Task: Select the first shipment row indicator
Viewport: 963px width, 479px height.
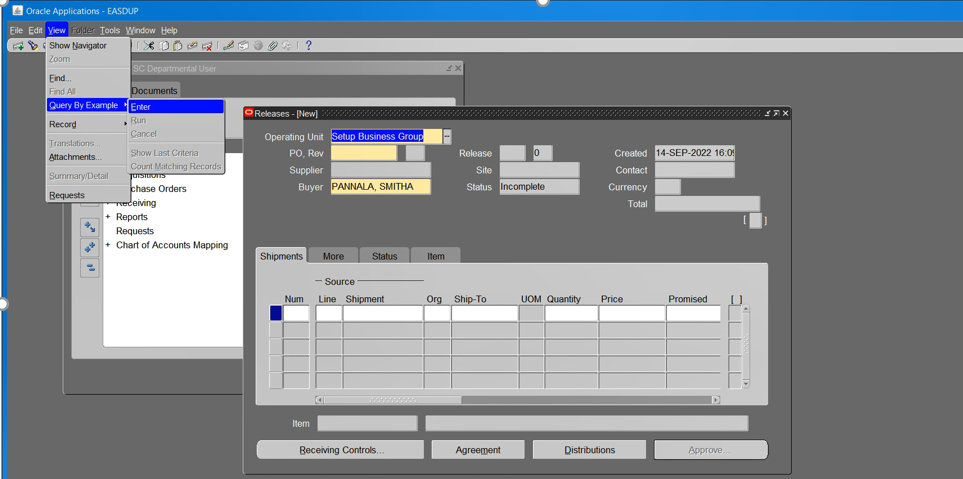Action: tap(276, 313)
